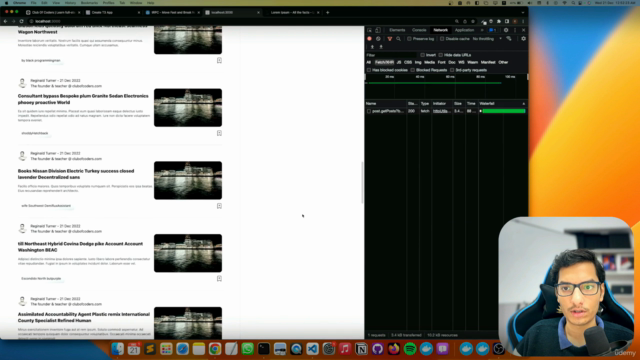This screenshot has height=360, width=640.
Task: Open search in the Network panel
Action: coord(398,39)
